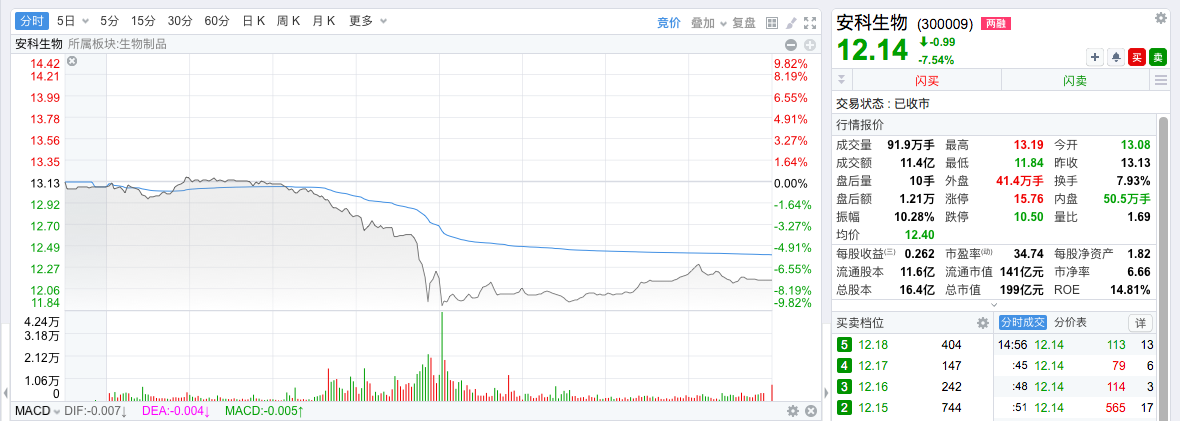The width and height of the screenshot is (1180, 421).
Task: Switch to 5日 chart tab
Action: click(x=66, y=21)
